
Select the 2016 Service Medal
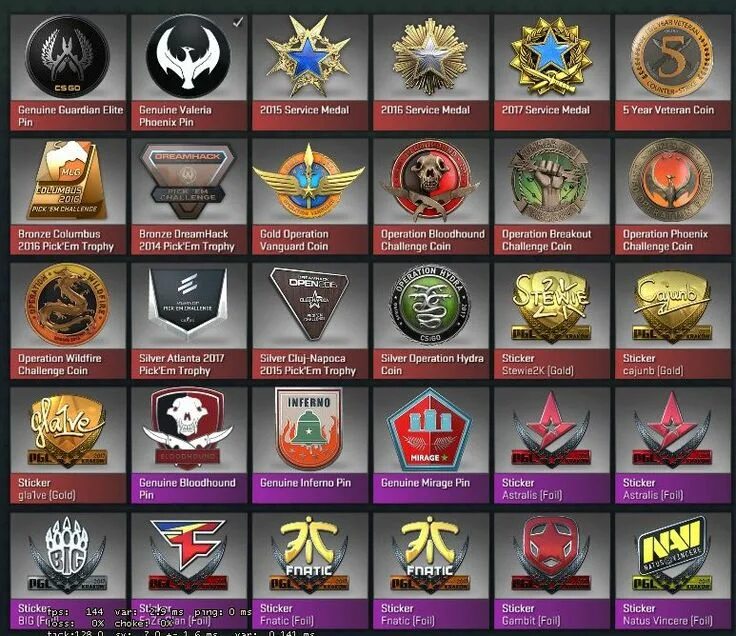click(x=431, y=72)
